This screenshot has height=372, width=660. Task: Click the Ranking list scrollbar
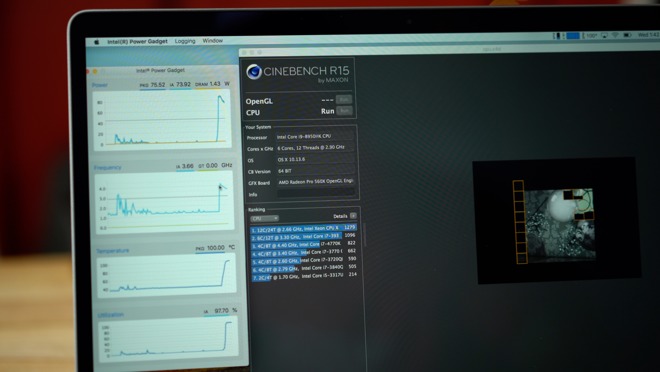(364, 234)
